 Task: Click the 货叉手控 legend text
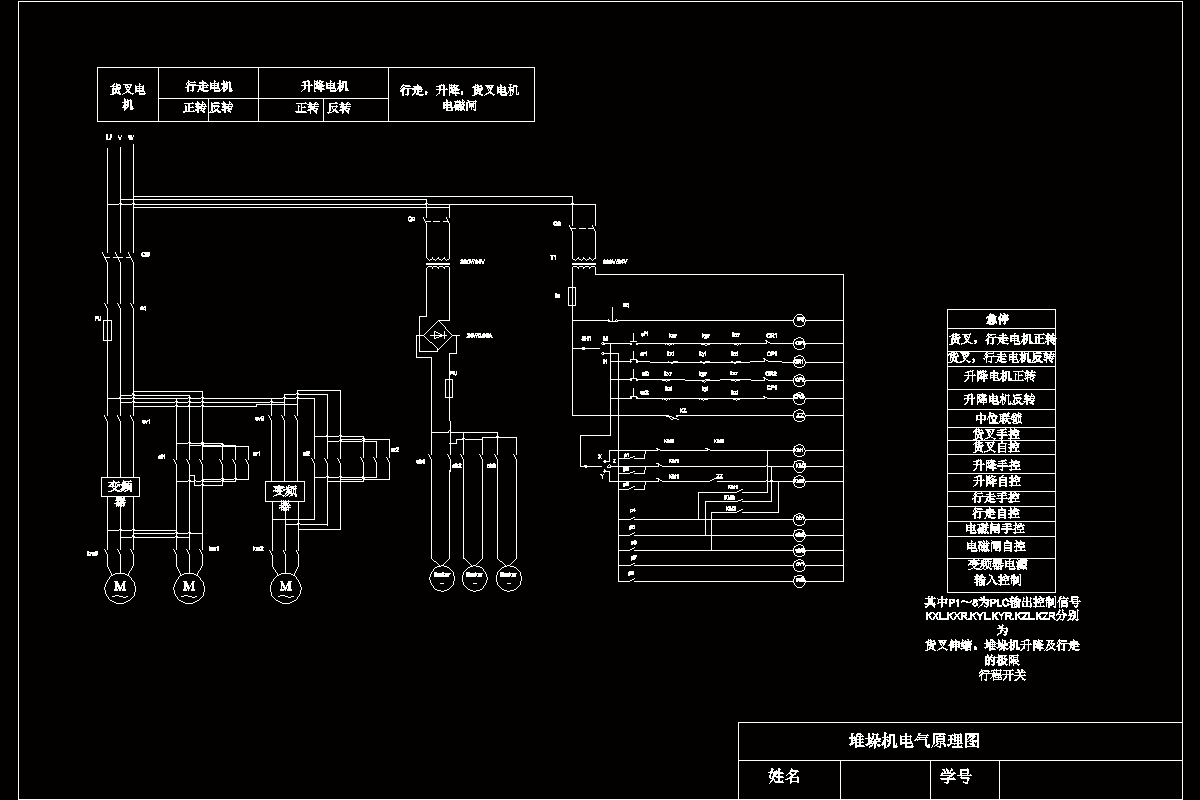coord(997,434)
